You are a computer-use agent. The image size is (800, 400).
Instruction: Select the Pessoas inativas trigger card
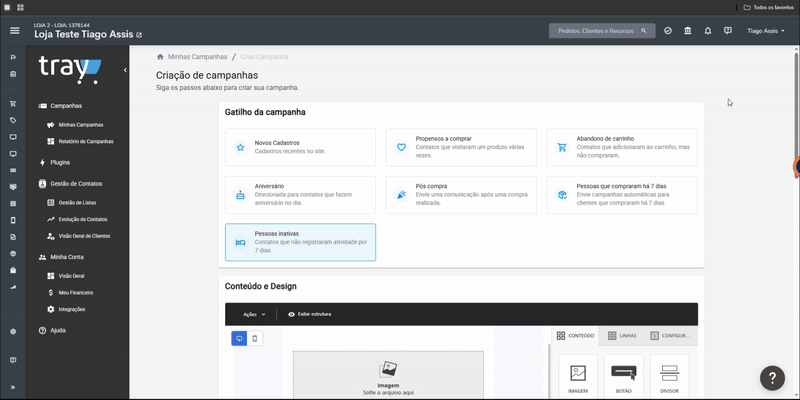tap(300, 242)
